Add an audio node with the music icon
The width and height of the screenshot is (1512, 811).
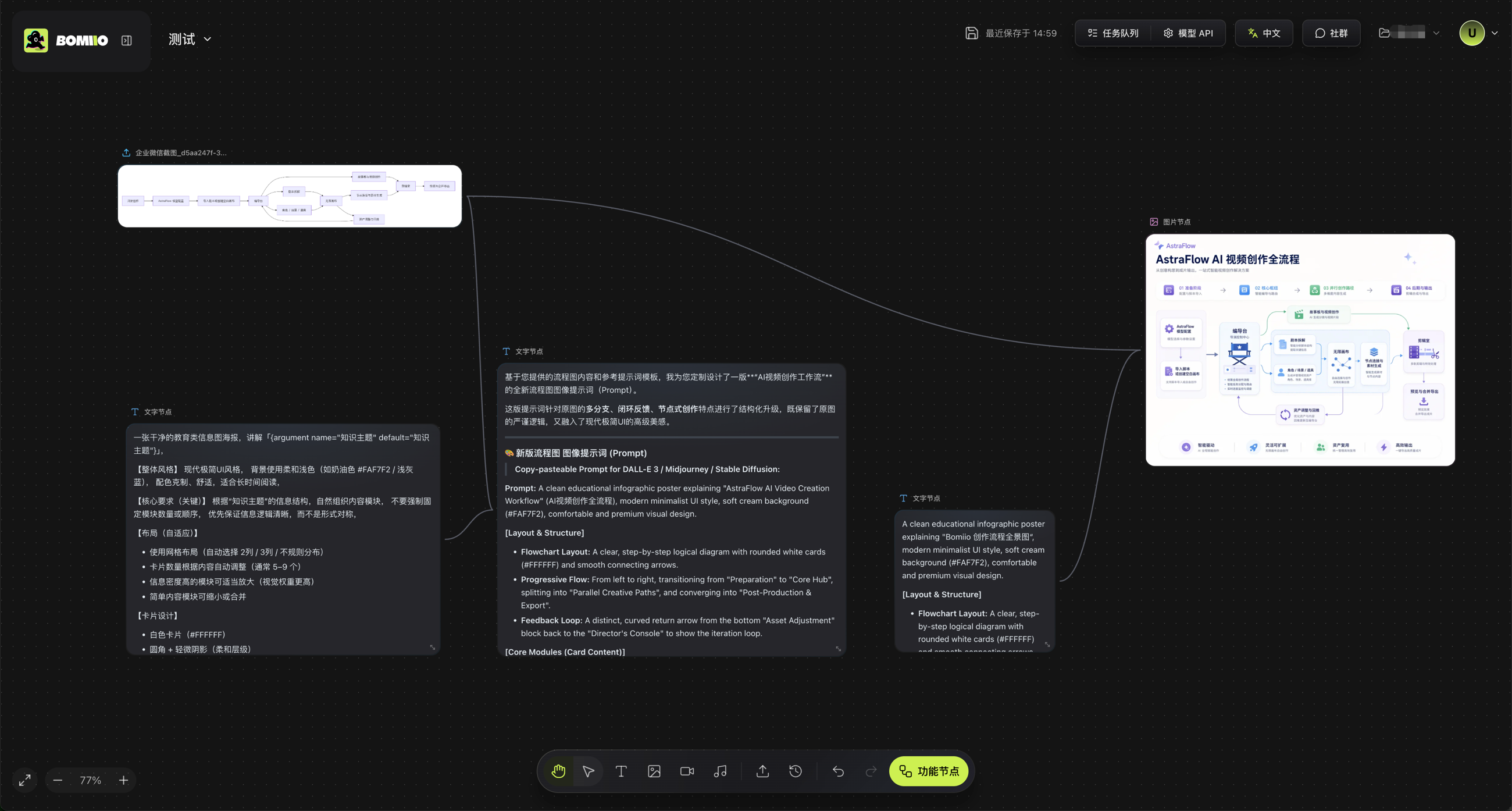click(x=720, y=771)
